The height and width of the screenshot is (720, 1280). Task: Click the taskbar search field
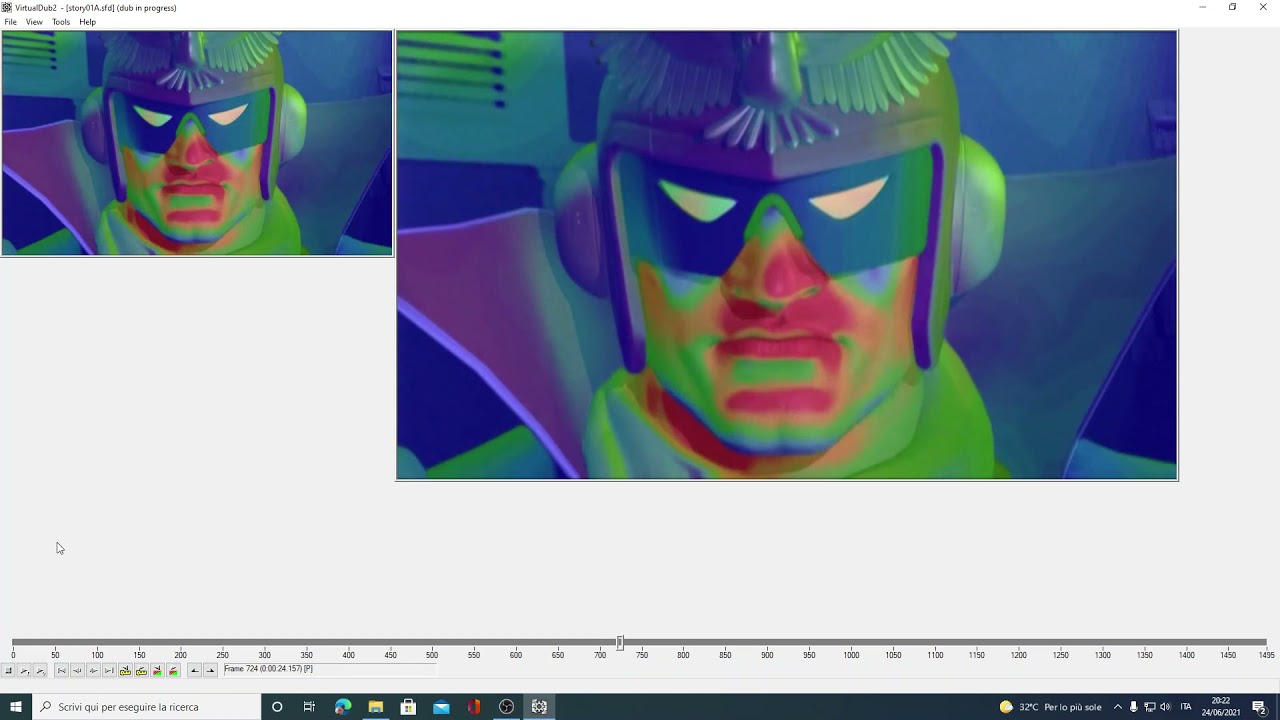[x=147, y=707]
